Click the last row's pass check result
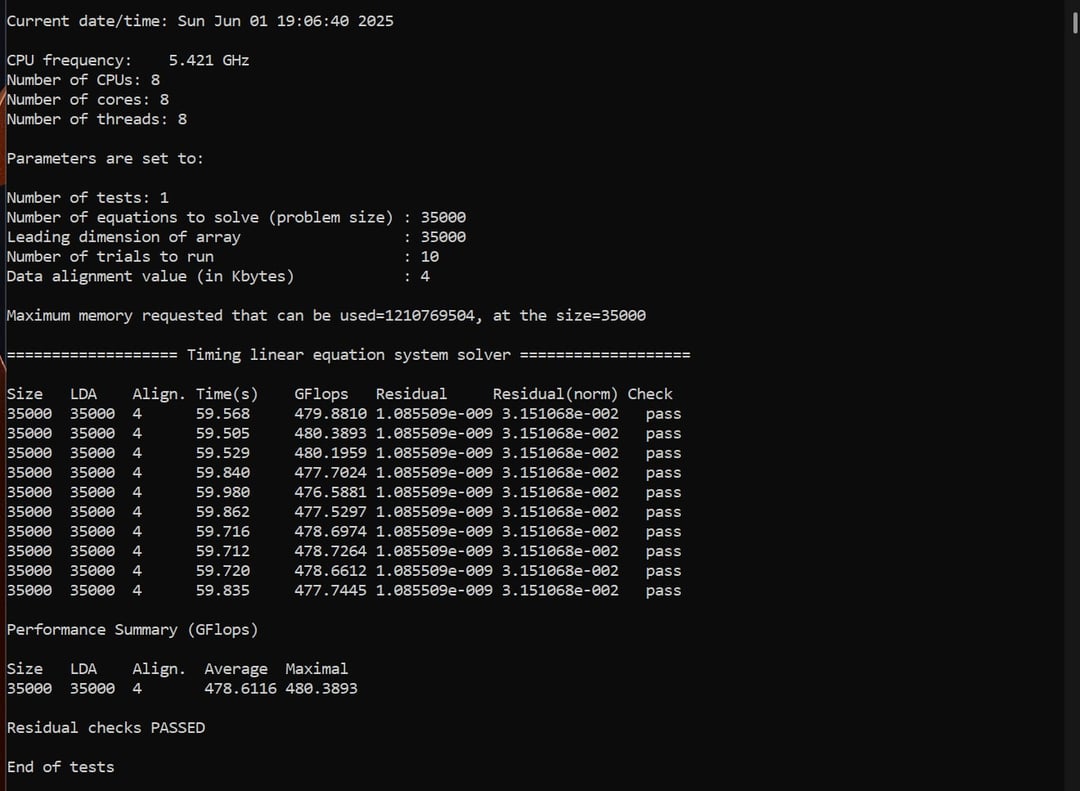1080x791 pixels. 663,590
